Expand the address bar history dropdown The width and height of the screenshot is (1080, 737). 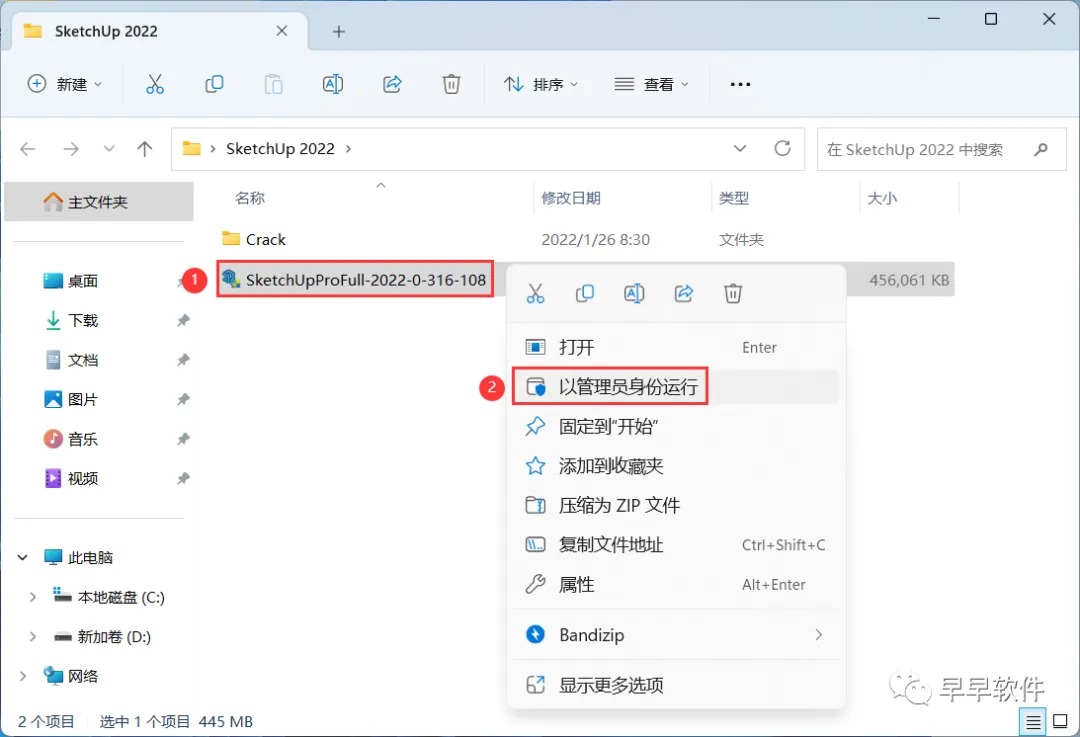coord(740,148)
